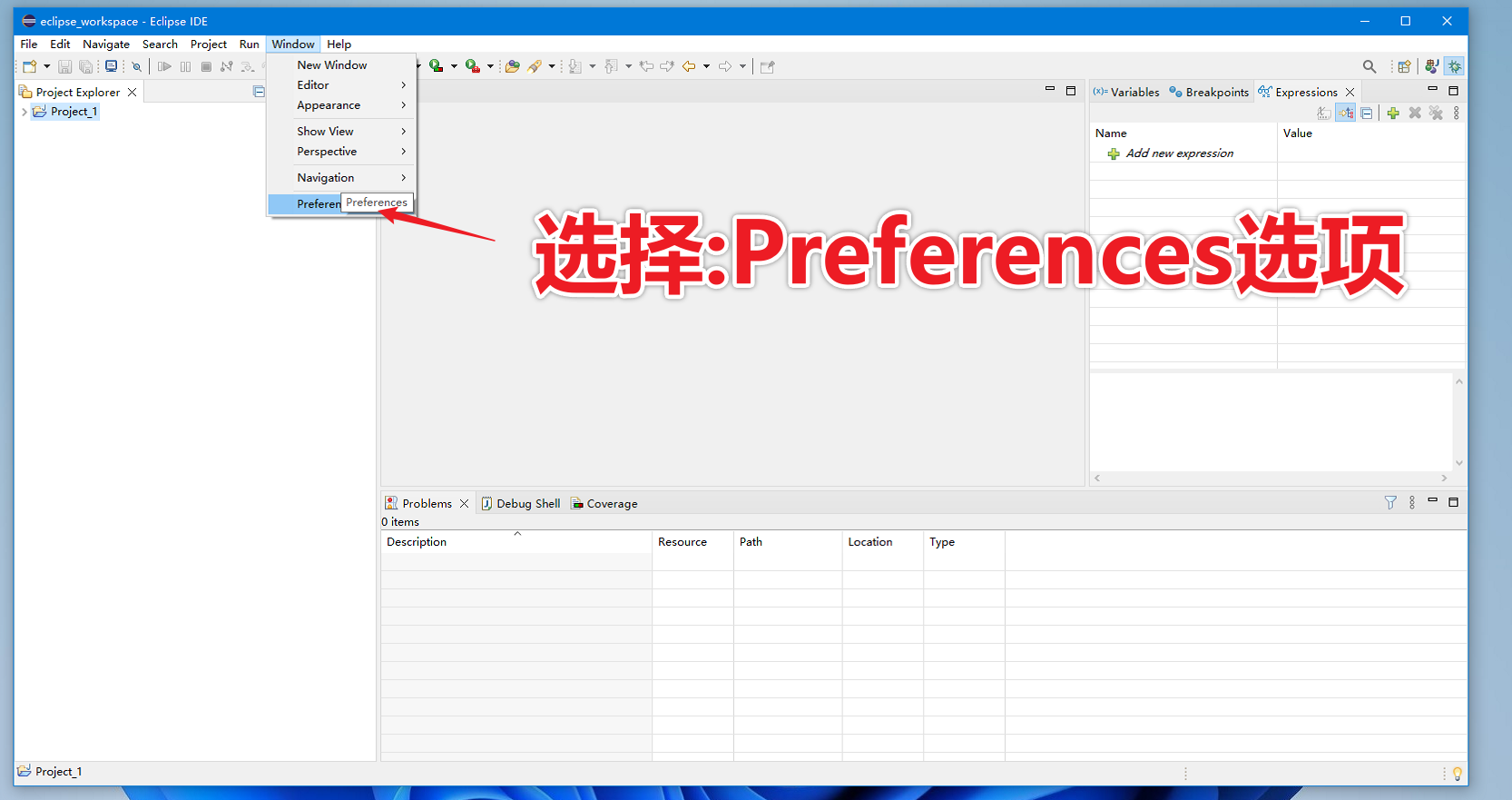Click the Forward navigation arrow icon
This screenshot has width=1512, height=800.
point(725,66)
